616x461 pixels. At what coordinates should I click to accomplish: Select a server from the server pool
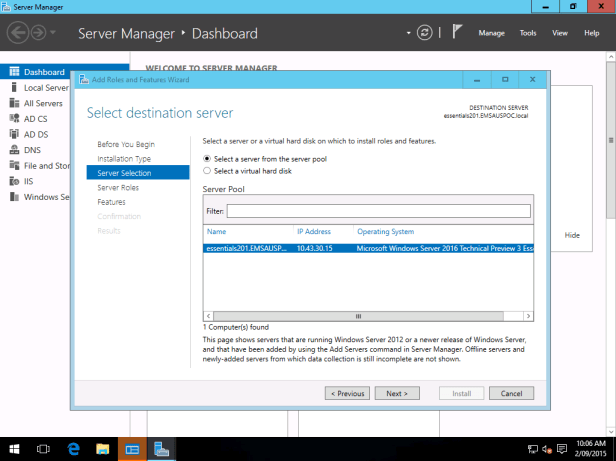tap(207, 158)
